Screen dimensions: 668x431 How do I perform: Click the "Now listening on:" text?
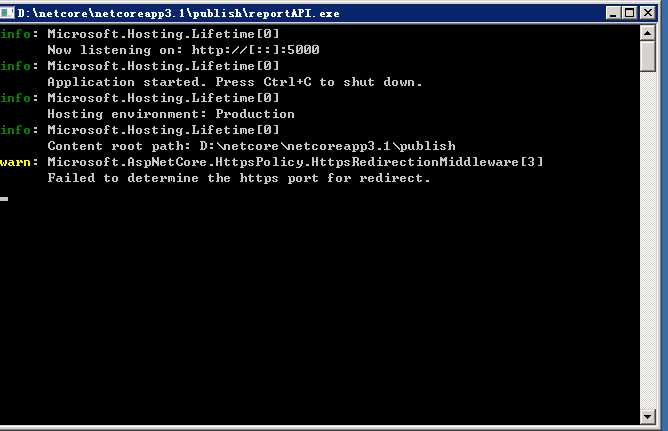pos(108,49)
